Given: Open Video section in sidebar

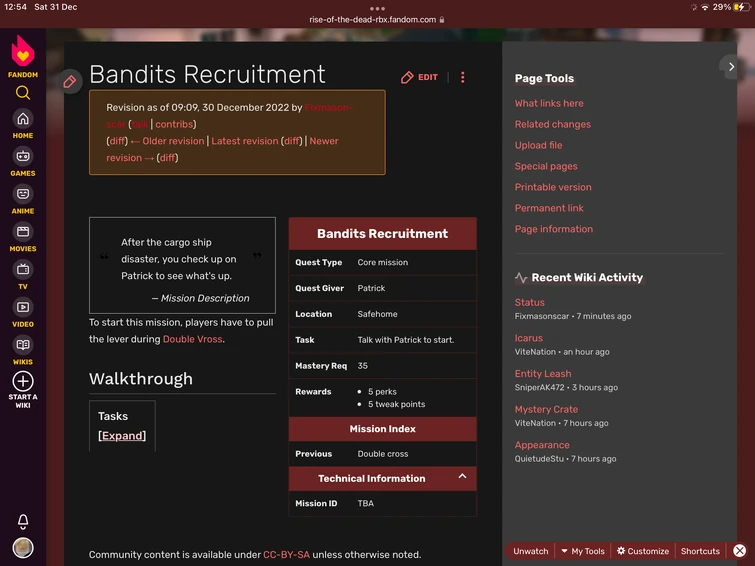Looking at the screenshot, I should [x=23, y=314].
